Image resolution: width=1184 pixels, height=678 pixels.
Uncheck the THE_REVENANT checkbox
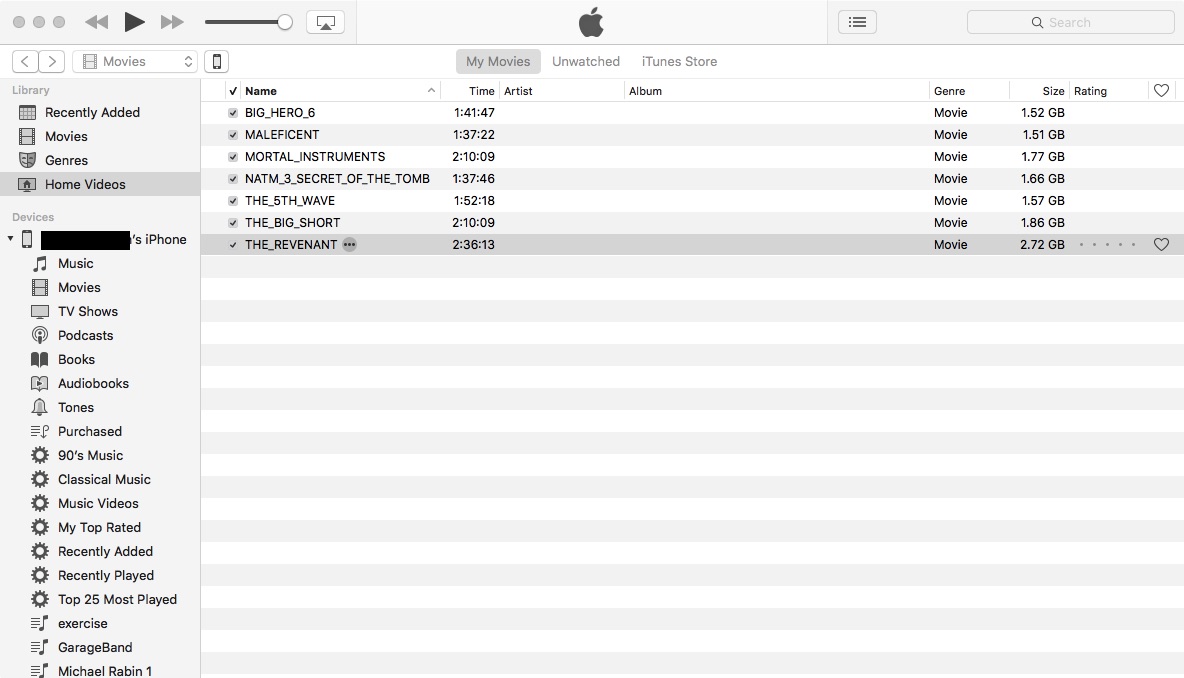point(233,245)
